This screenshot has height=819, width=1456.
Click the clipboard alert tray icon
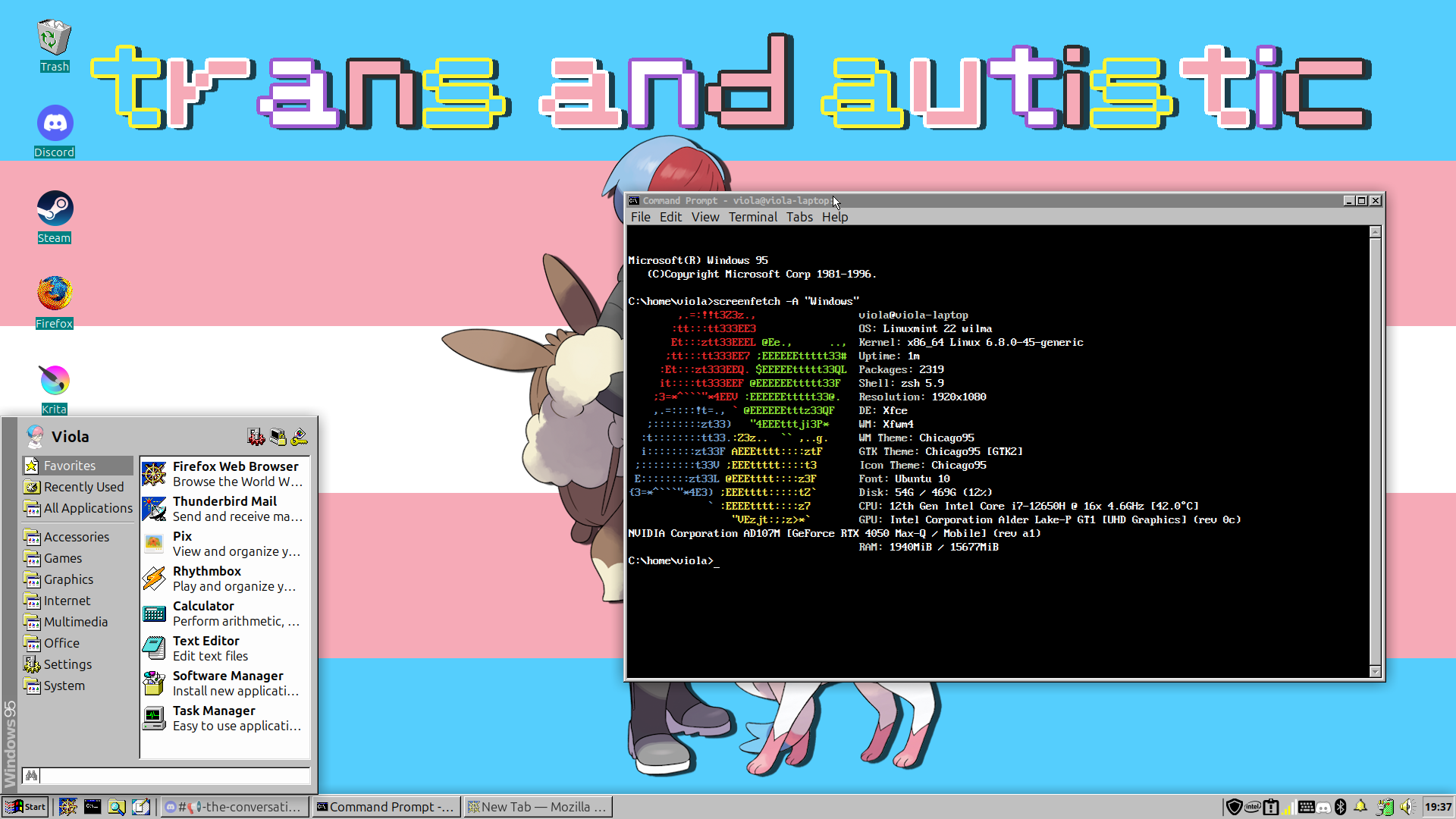point(1271,807)
